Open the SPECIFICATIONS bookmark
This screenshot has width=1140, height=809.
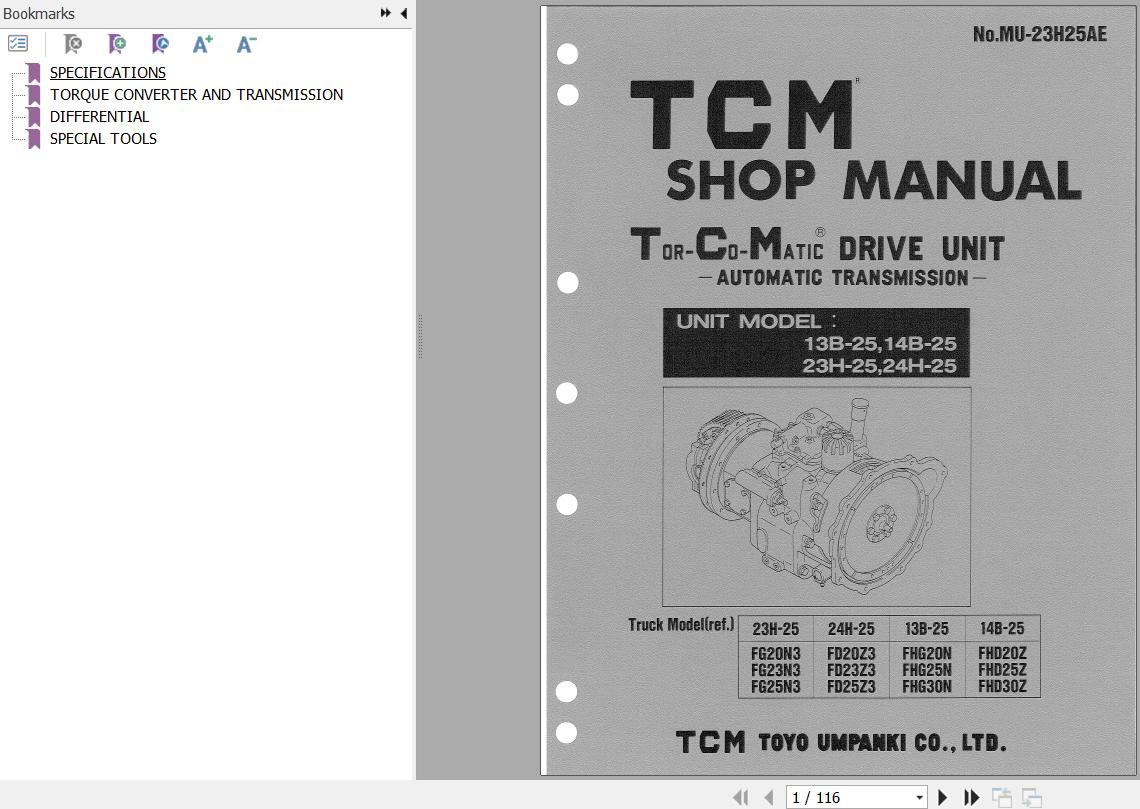tap(108, 73)
